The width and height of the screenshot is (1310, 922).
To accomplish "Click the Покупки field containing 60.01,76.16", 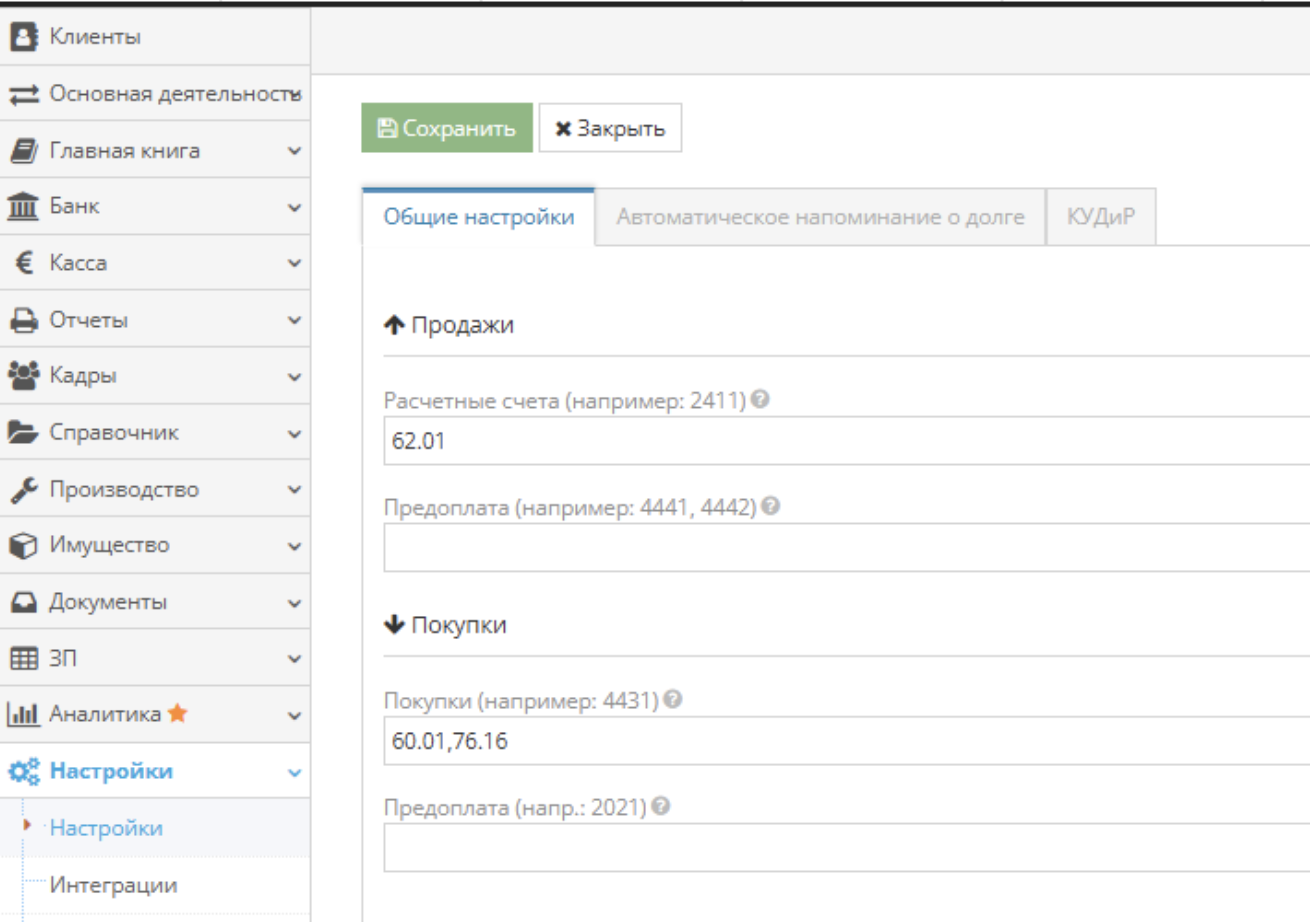I will pos(845,741).
